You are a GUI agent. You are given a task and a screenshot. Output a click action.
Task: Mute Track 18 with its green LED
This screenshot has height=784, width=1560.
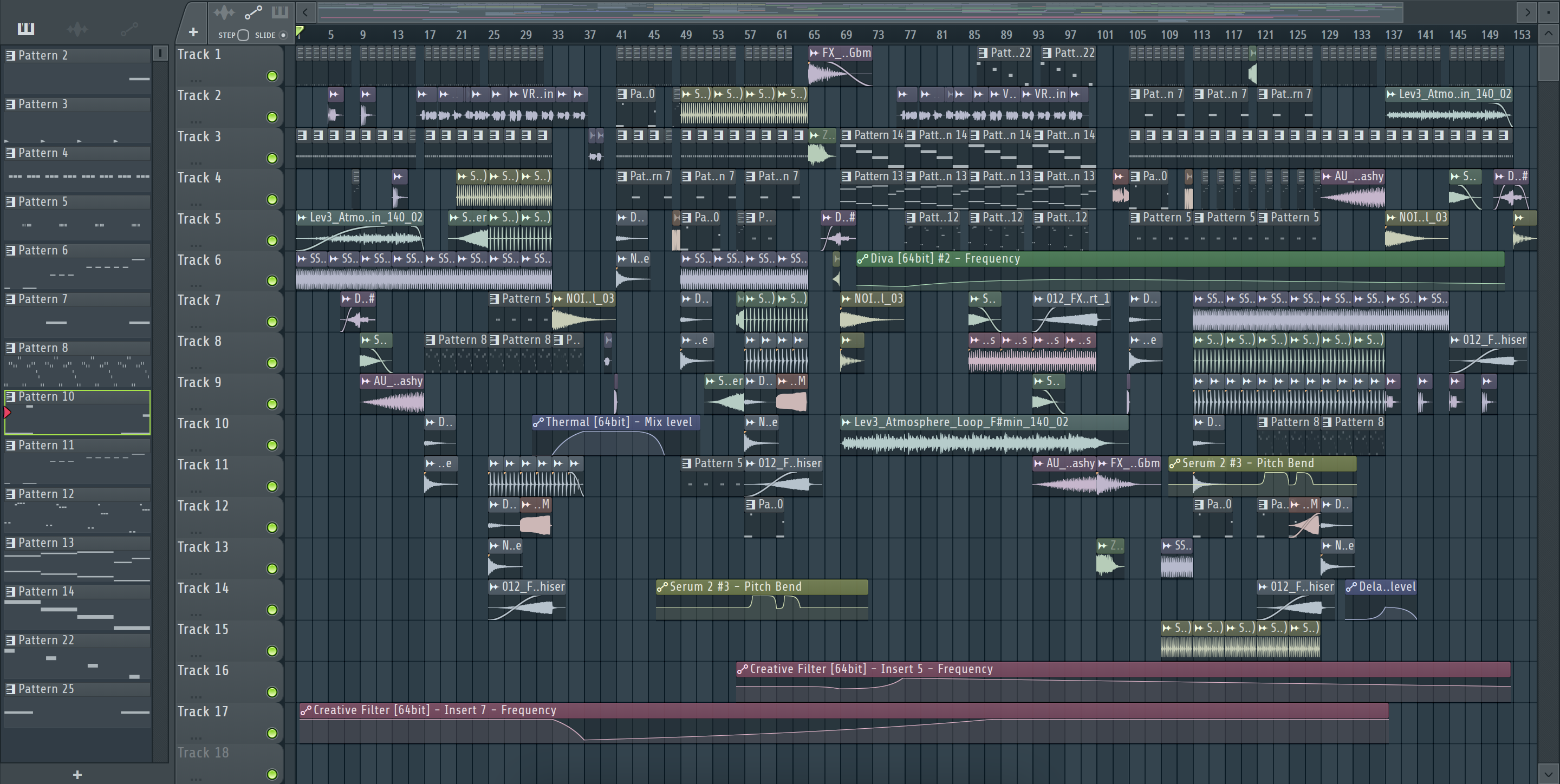point(272,774)
